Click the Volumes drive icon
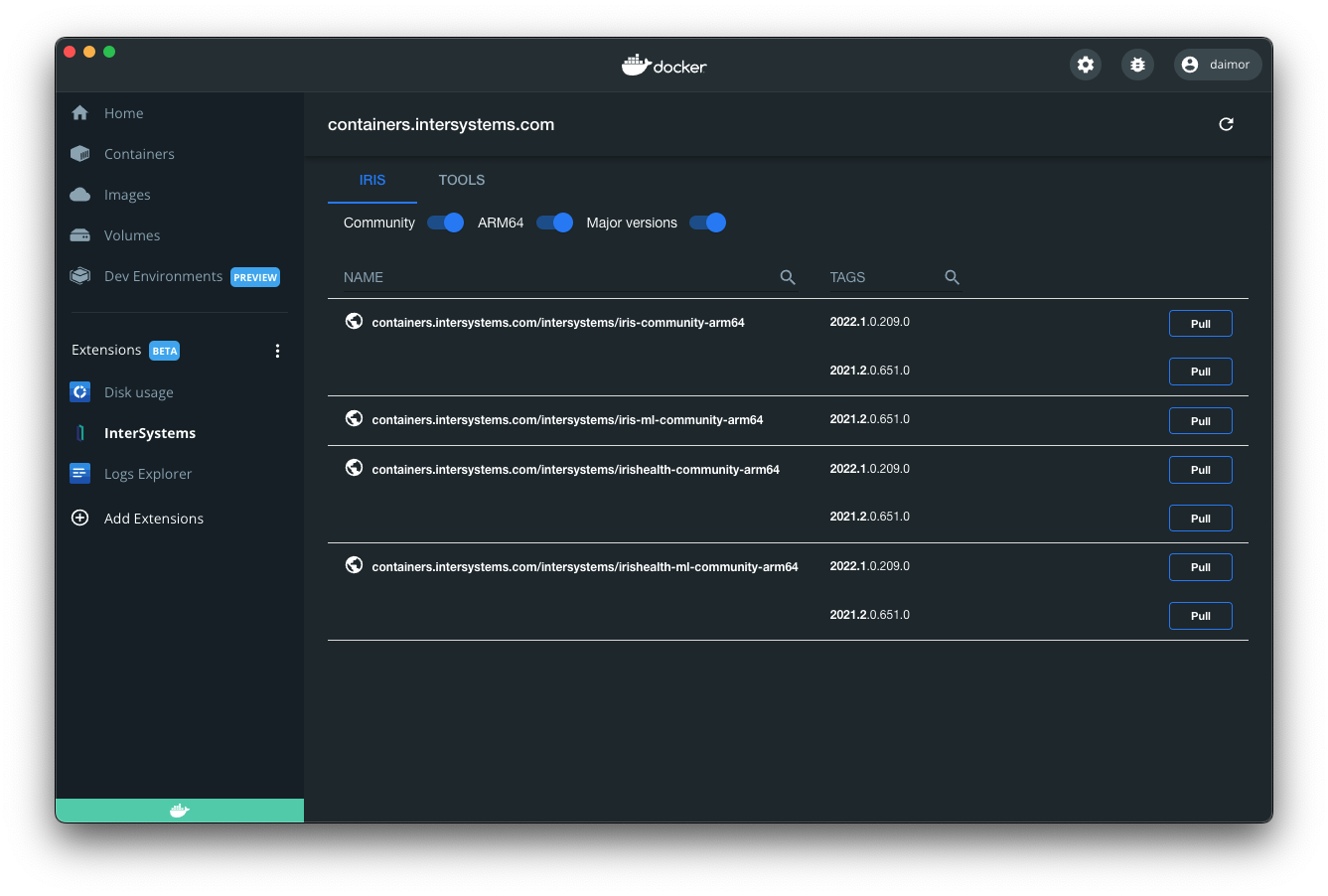 coord(80,235)
